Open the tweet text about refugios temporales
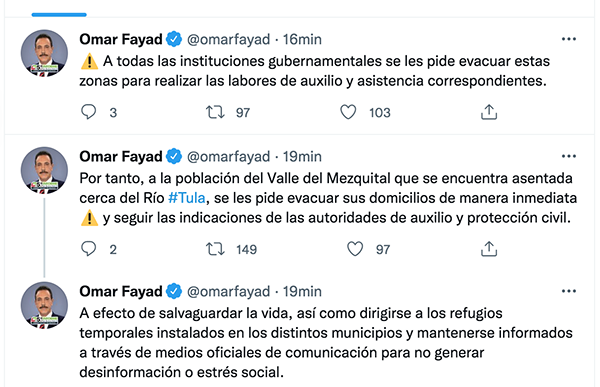600x387 pixels. 326,343
